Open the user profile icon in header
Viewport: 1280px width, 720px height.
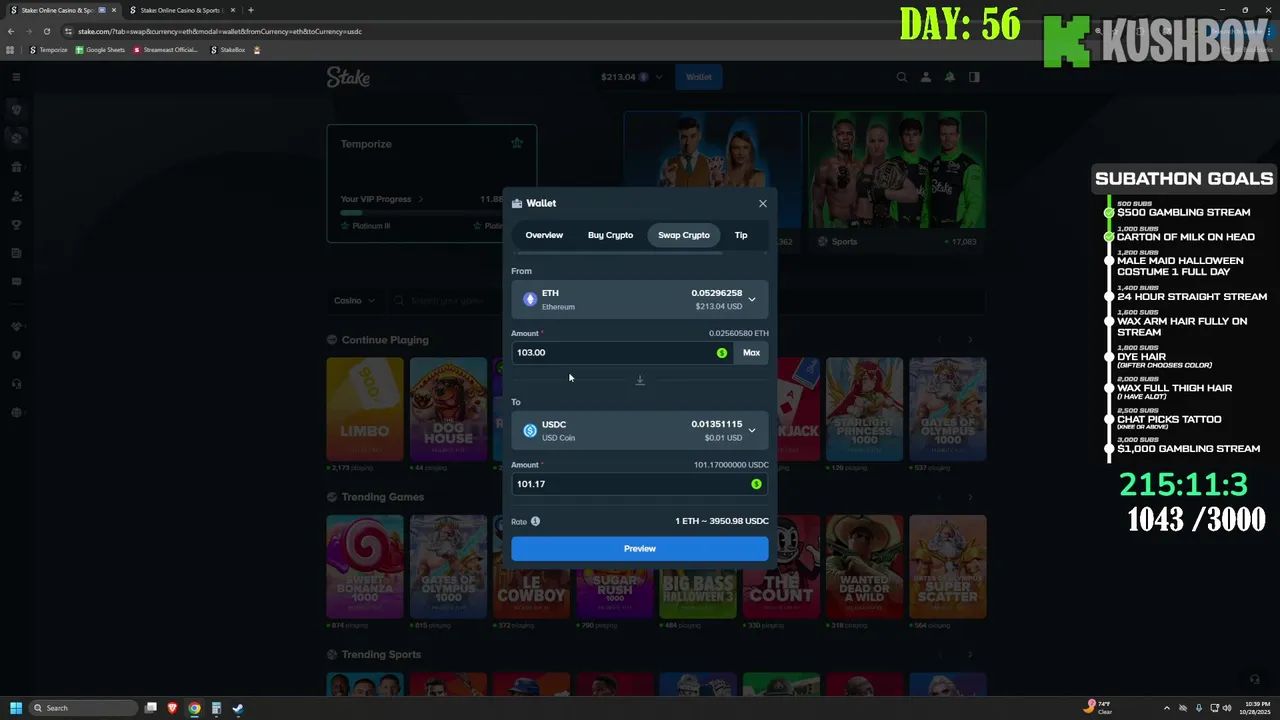coord(926,77)
